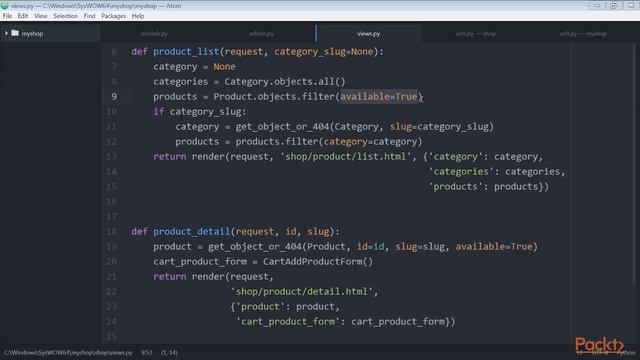
Task: Click line number 22 in the gutter
Action: 111,292
